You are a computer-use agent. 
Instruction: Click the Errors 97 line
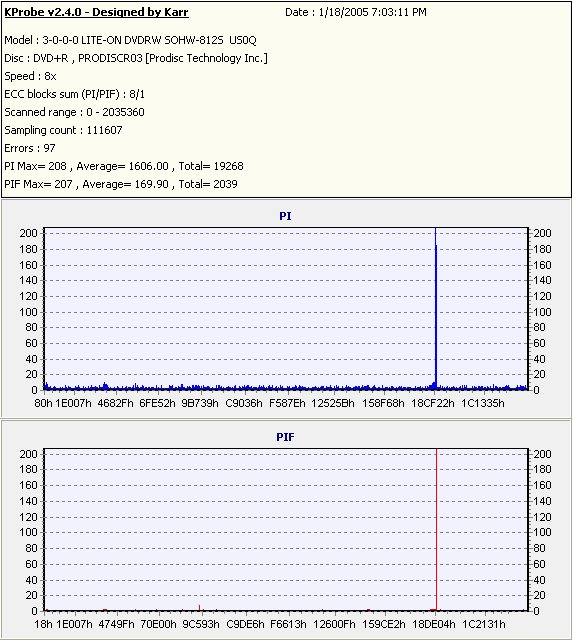[x=30, y=148]
